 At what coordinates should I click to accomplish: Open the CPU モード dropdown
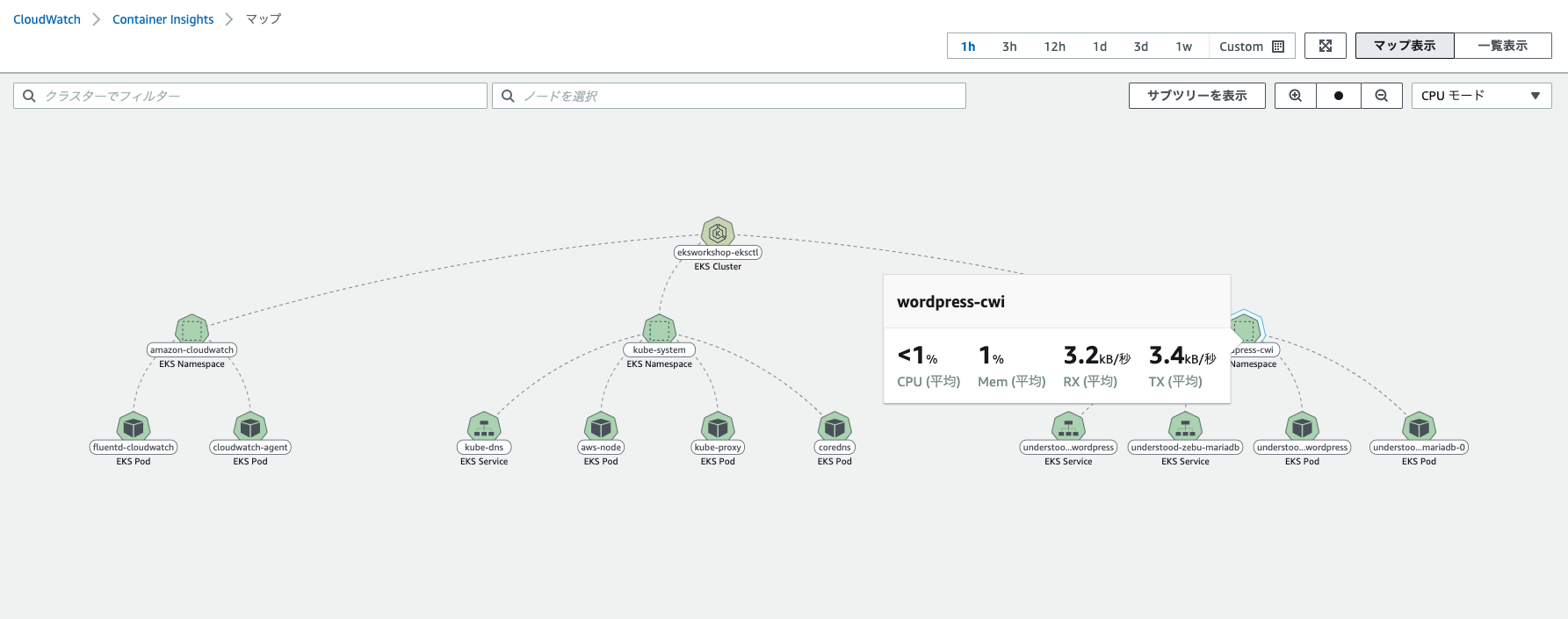tap(1481, 96)
